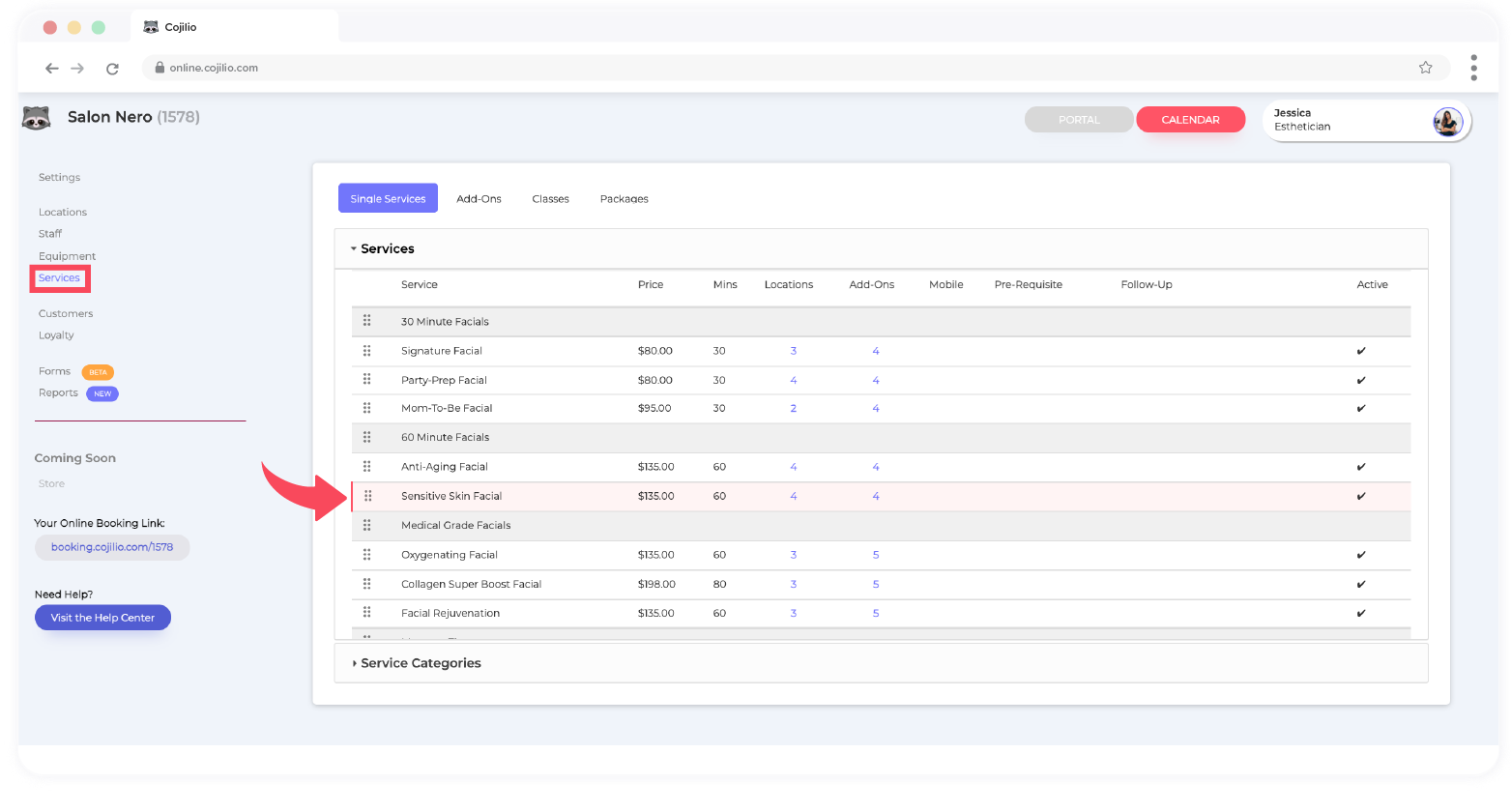The height and width of the screenshot is (812, 1511).
Task: Switch to the Add-Ons tab
Action: tap(479, 199)
